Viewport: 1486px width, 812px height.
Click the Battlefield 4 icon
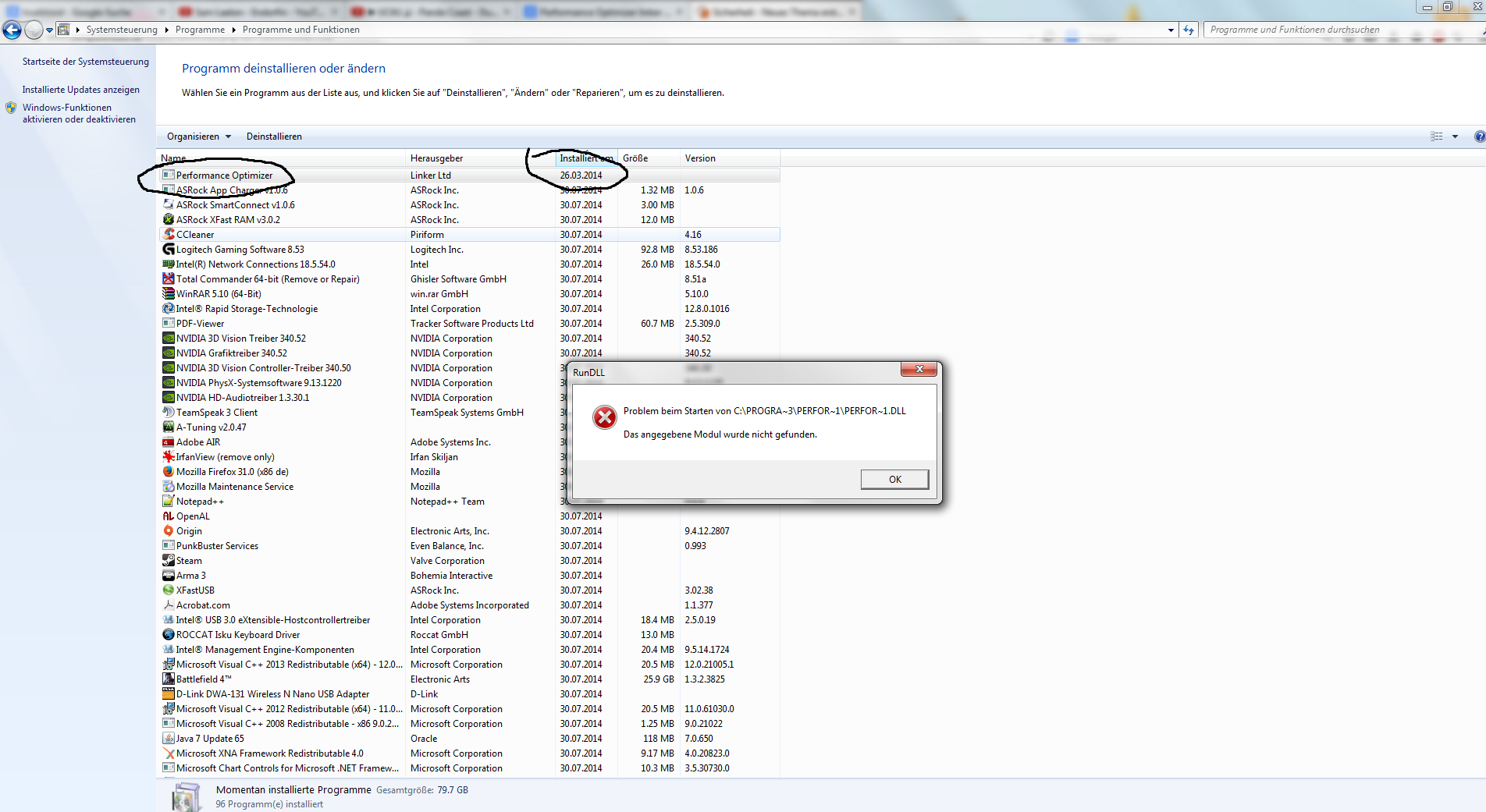[x=169, y=679]
